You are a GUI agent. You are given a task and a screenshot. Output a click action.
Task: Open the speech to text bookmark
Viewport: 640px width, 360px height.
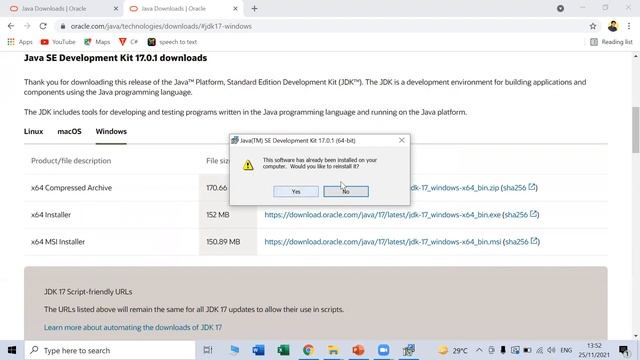tap(172, 42)
